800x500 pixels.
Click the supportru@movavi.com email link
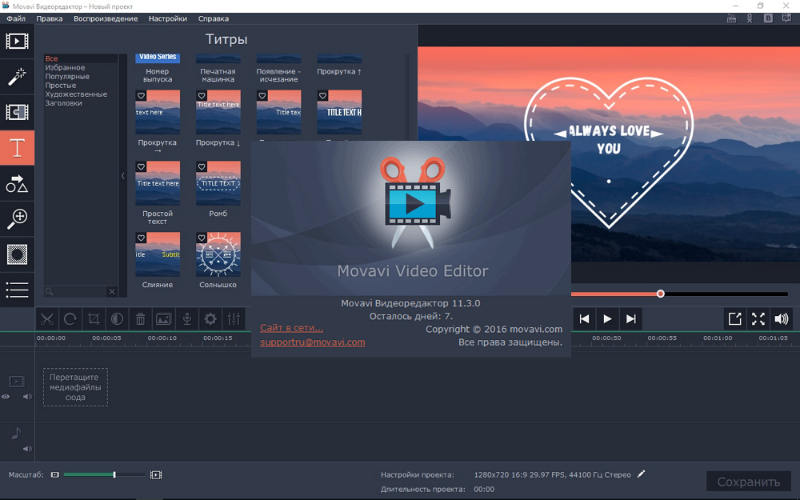pyautogui.click(x=312, y=342)
